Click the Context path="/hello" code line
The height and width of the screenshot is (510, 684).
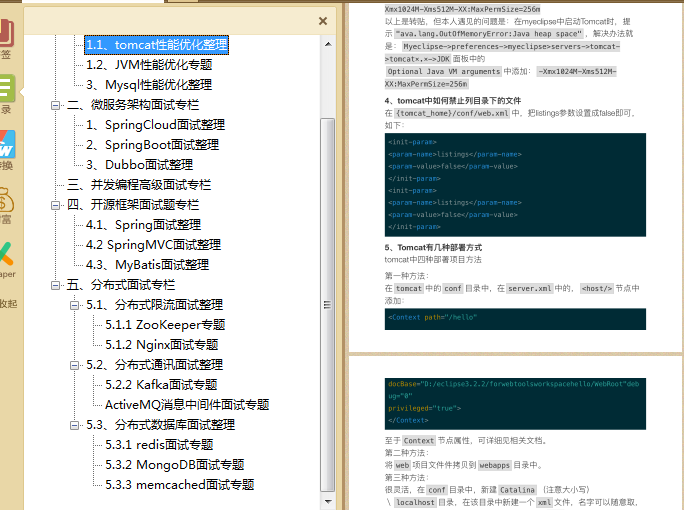[x=433, y=318]
